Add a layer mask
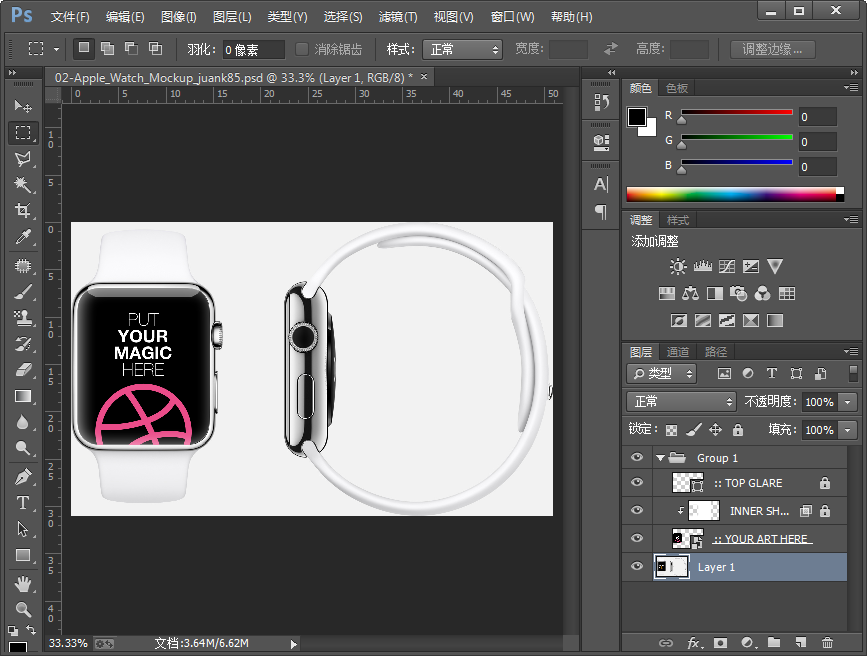The image size is (867, 656). [x=720, y=643]
